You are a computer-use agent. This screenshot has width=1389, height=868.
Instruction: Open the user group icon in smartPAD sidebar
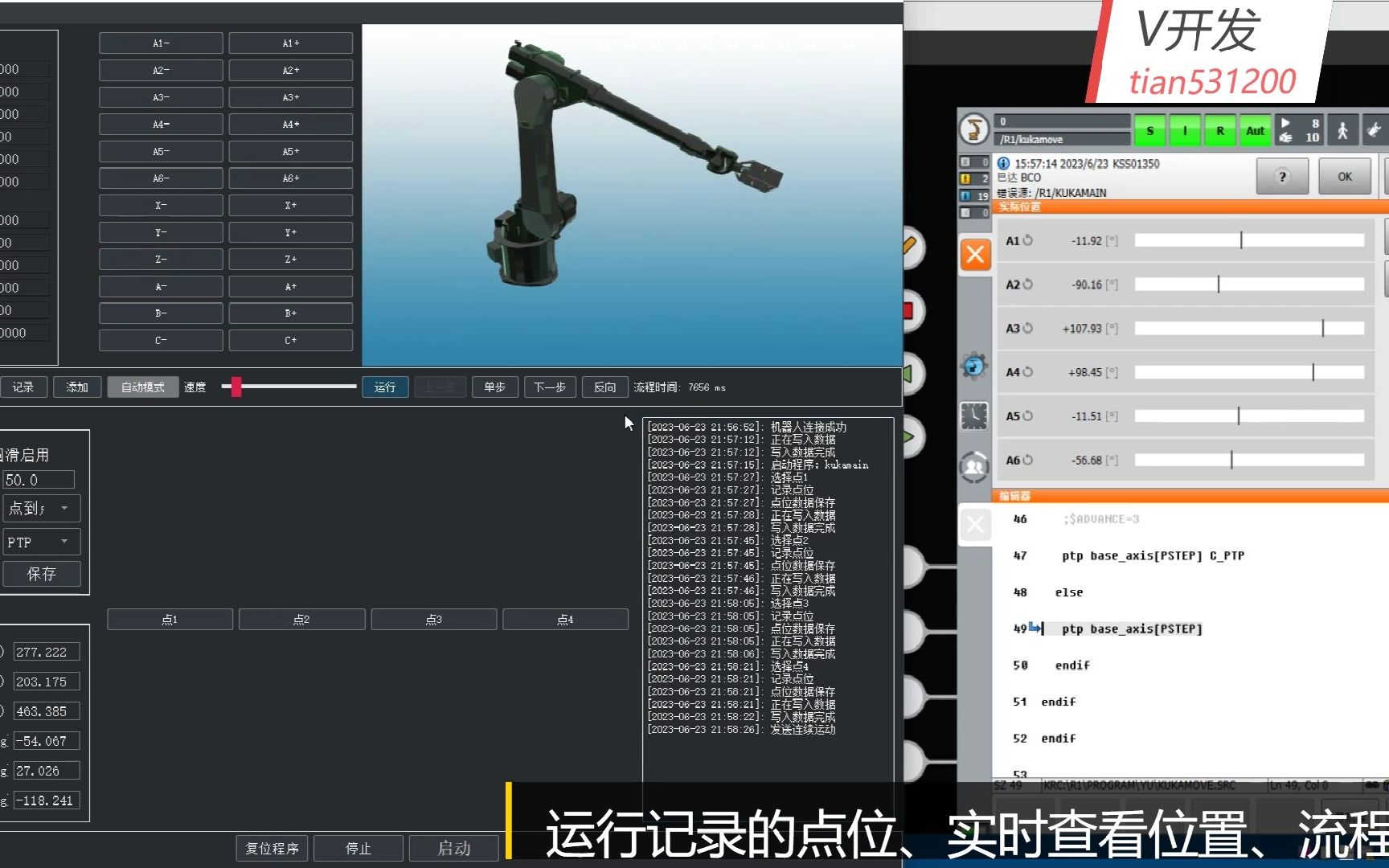click(974, 466)
